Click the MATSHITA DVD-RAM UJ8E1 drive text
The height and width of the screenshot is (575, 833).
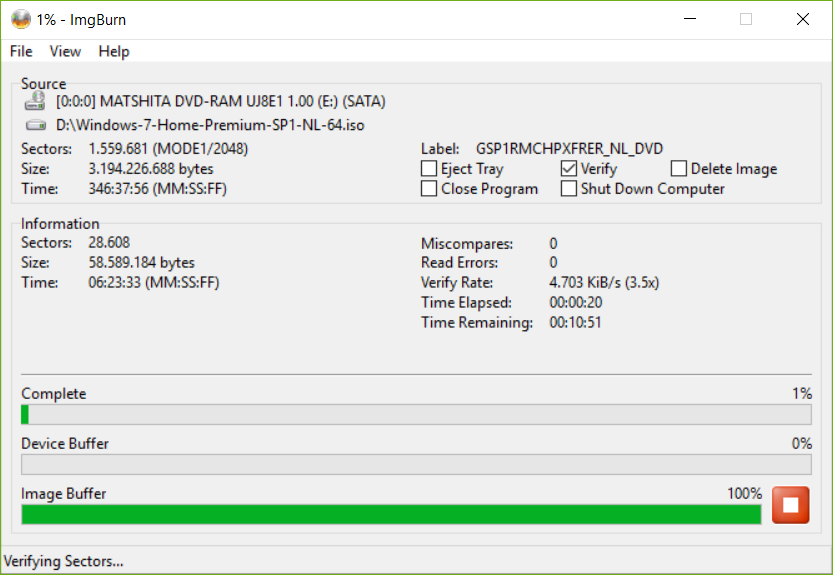(x=220, y=101)
